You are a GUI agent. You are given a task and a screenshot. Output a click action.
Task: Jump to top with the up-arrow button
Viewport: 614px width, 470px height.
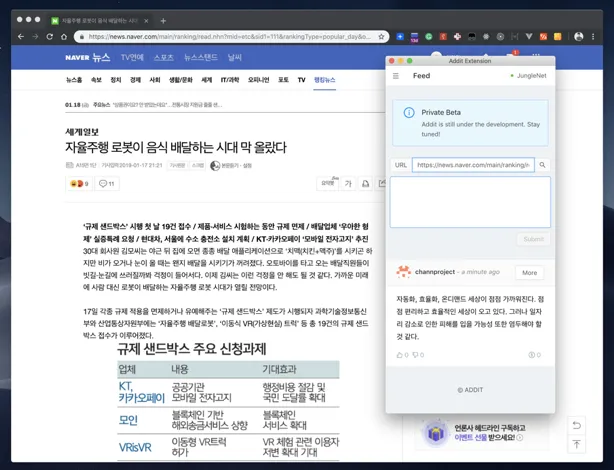tap(576, 444)
